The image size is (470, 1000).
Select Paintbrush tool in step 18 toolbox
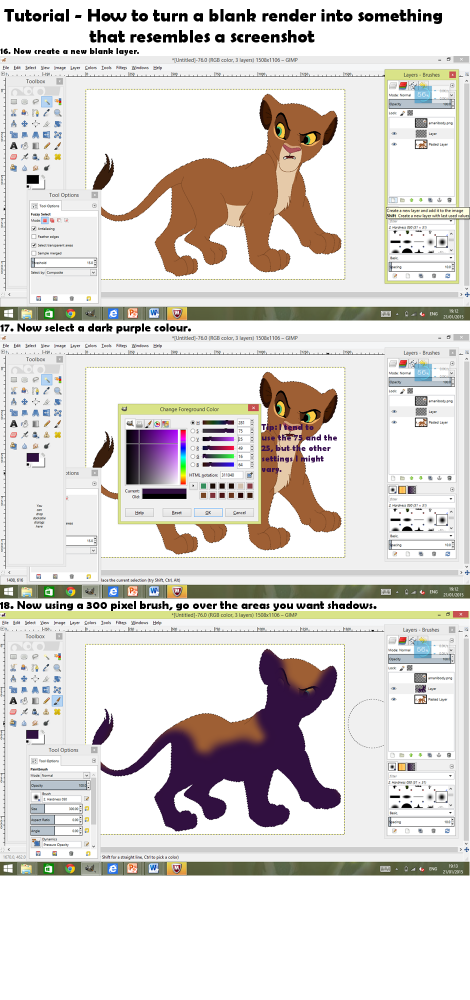58,701
